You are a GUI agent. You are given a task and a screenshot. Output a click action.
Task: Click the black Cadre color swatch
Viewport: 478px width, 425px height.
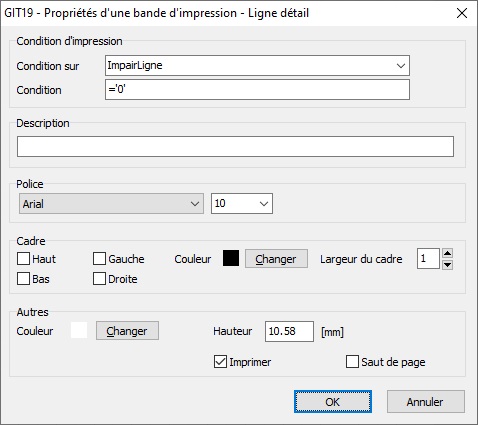click(x=231, y=258)
